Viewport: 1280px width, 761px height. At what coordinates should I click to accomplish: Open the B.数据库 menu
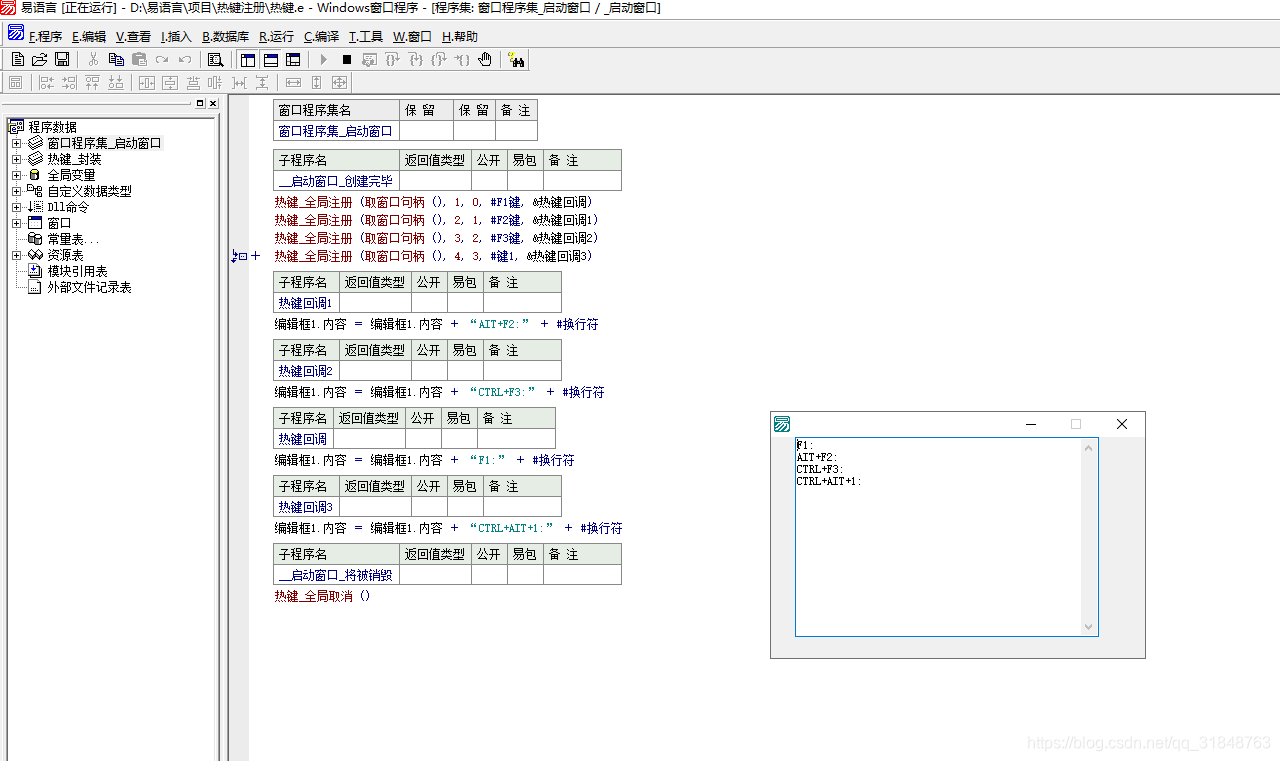(x=225, y=36)
